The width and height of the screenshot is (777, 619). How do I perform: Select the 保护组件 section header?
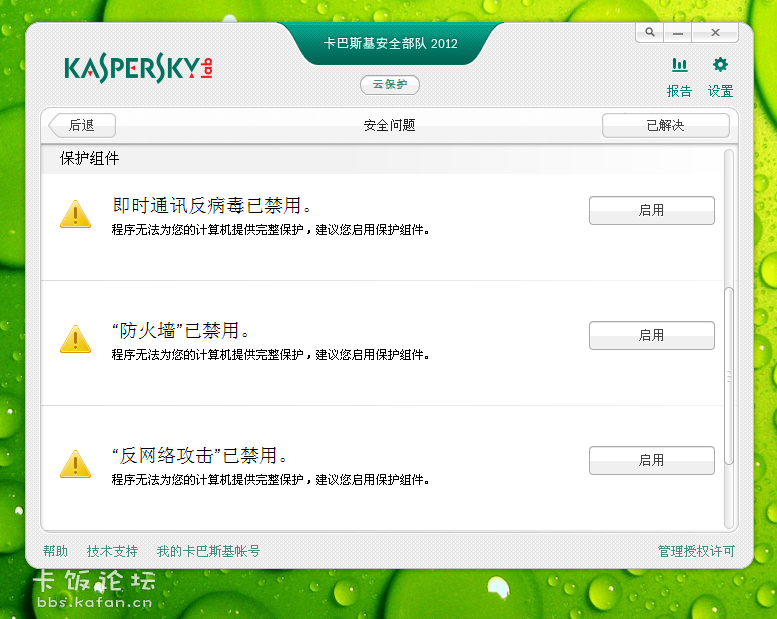click(89, 159)
